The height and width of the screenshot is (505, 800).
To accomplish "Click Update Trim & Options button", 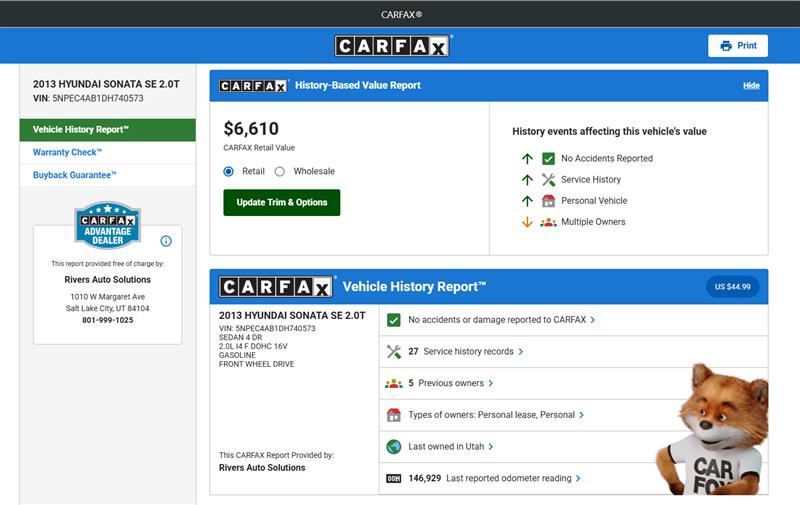I will (x=282, y=203).
